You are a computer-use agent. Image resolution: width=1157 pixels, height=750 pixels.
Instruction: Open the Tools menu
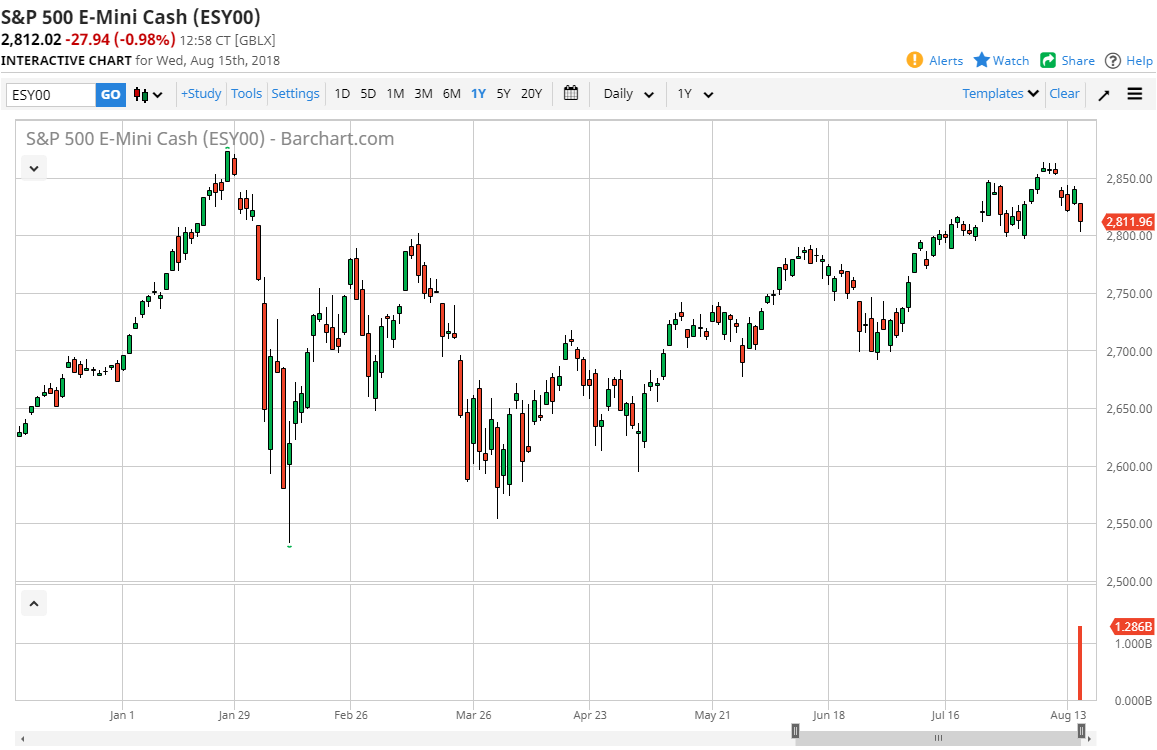point(246,93)
